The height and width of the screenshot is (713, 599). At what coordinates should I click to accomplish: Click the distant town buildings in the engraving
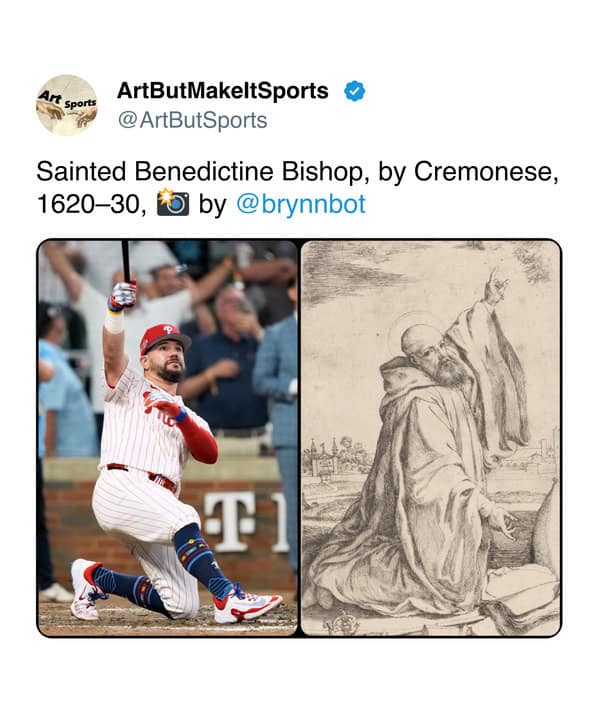click(335, 455)
